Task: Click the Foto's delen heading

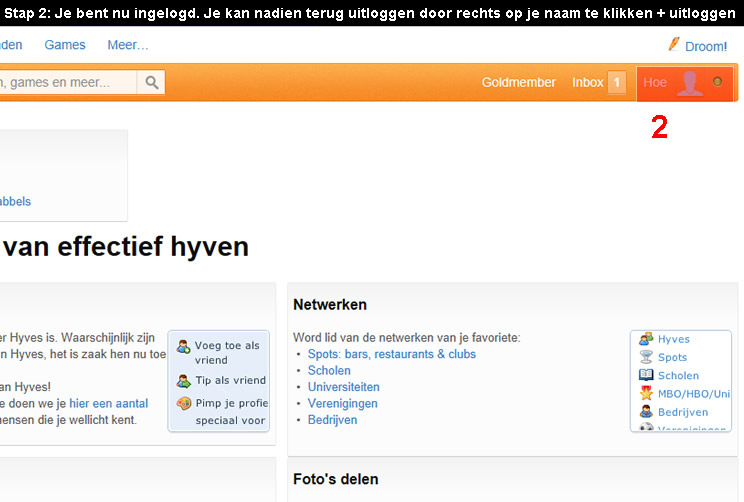Action: point(335,479)
